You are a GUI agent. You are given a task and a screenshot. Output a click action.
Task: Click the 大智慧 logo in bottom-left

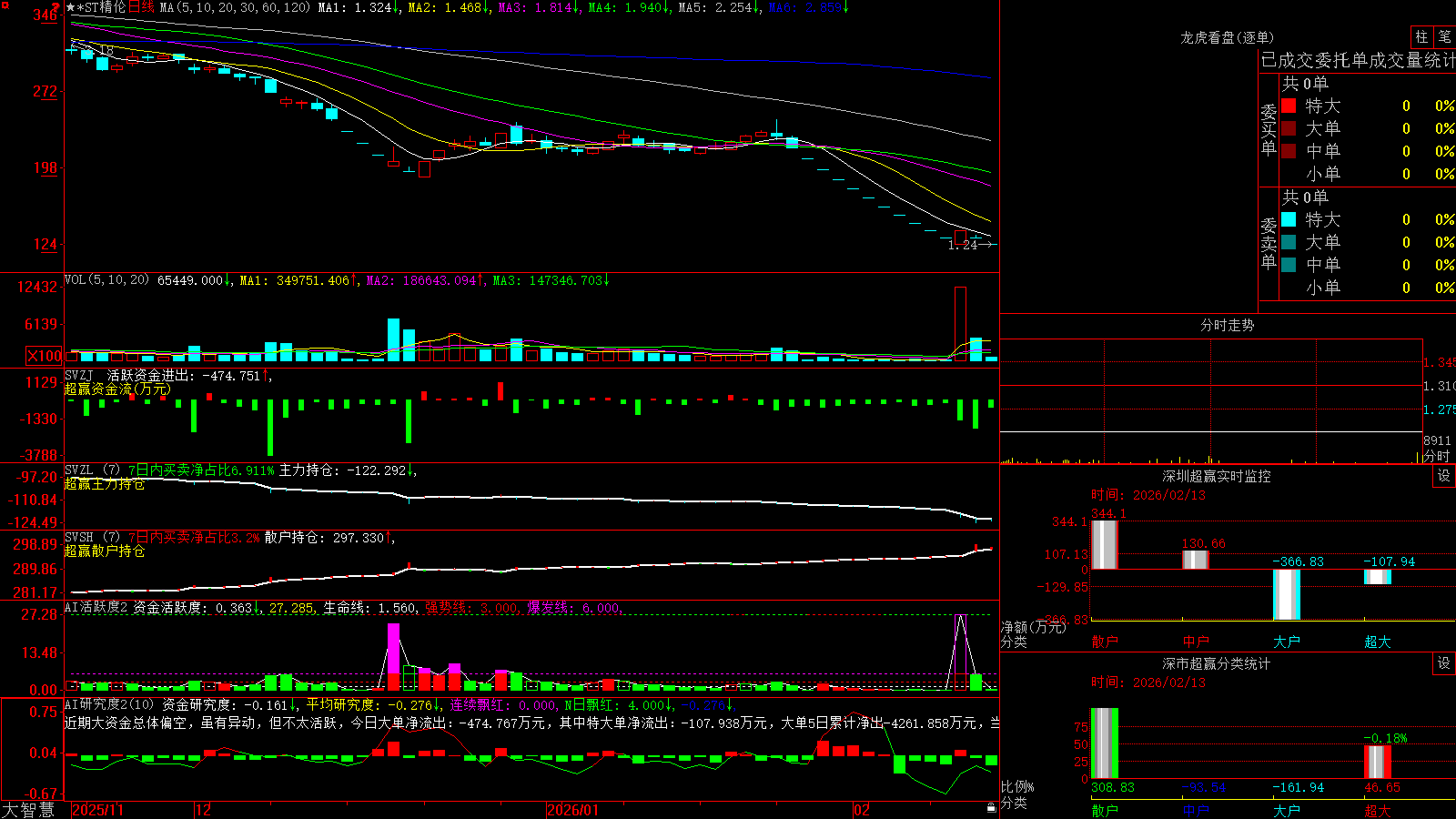tap(28, 810)
